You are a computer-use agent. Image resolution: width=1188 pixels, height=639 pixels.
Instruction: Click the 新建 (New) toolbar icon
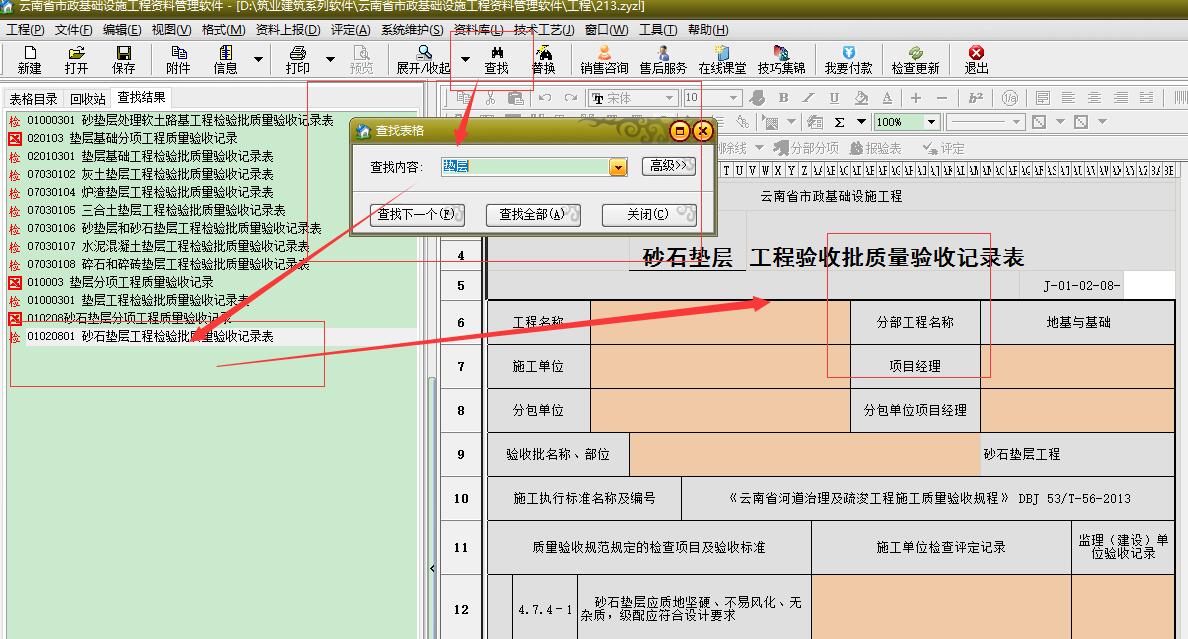(x=29, y=59)
